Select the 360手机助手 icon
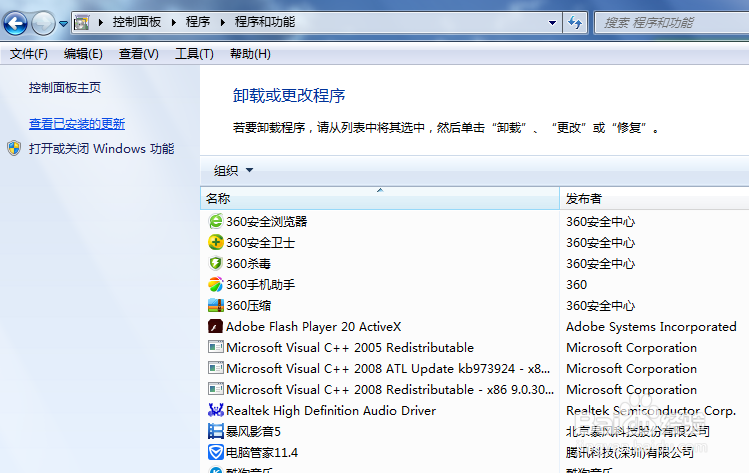This screenshot has height=473, width=749. pyautogui.click(x=215, y=284)
